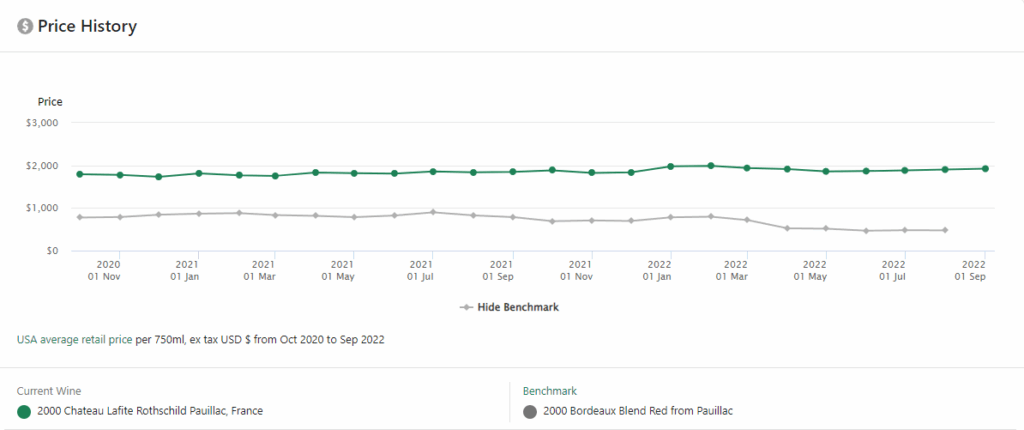Screen dimensions: 1024x430
Task: Open the USA average retail price link
Action: coord(74,340)
